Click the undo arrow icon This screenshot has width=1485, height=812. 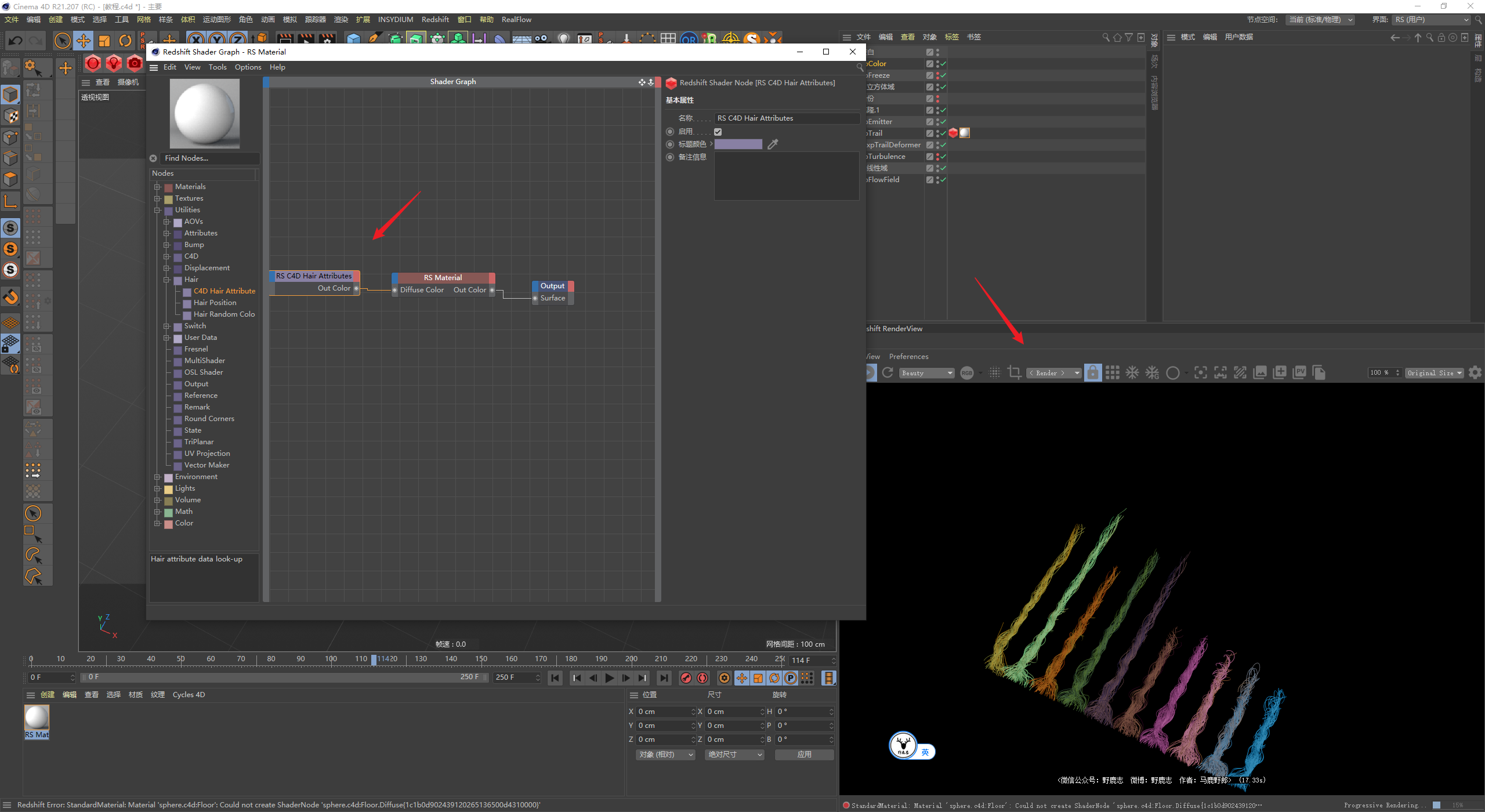[x=16, y=41]
